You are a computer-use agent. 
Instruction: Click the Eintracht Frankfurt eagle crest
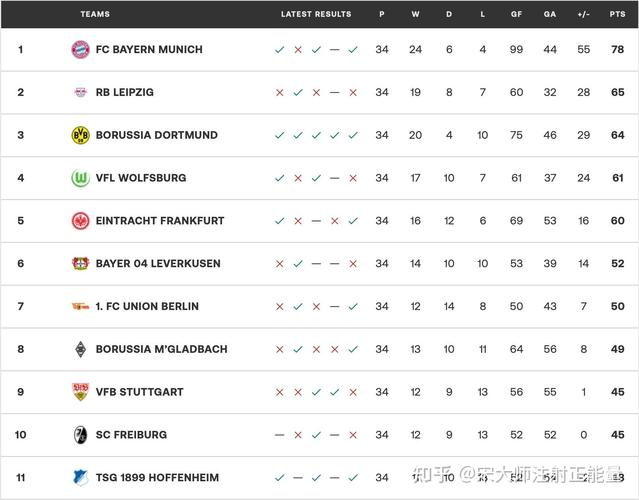[x=80, y=221]
